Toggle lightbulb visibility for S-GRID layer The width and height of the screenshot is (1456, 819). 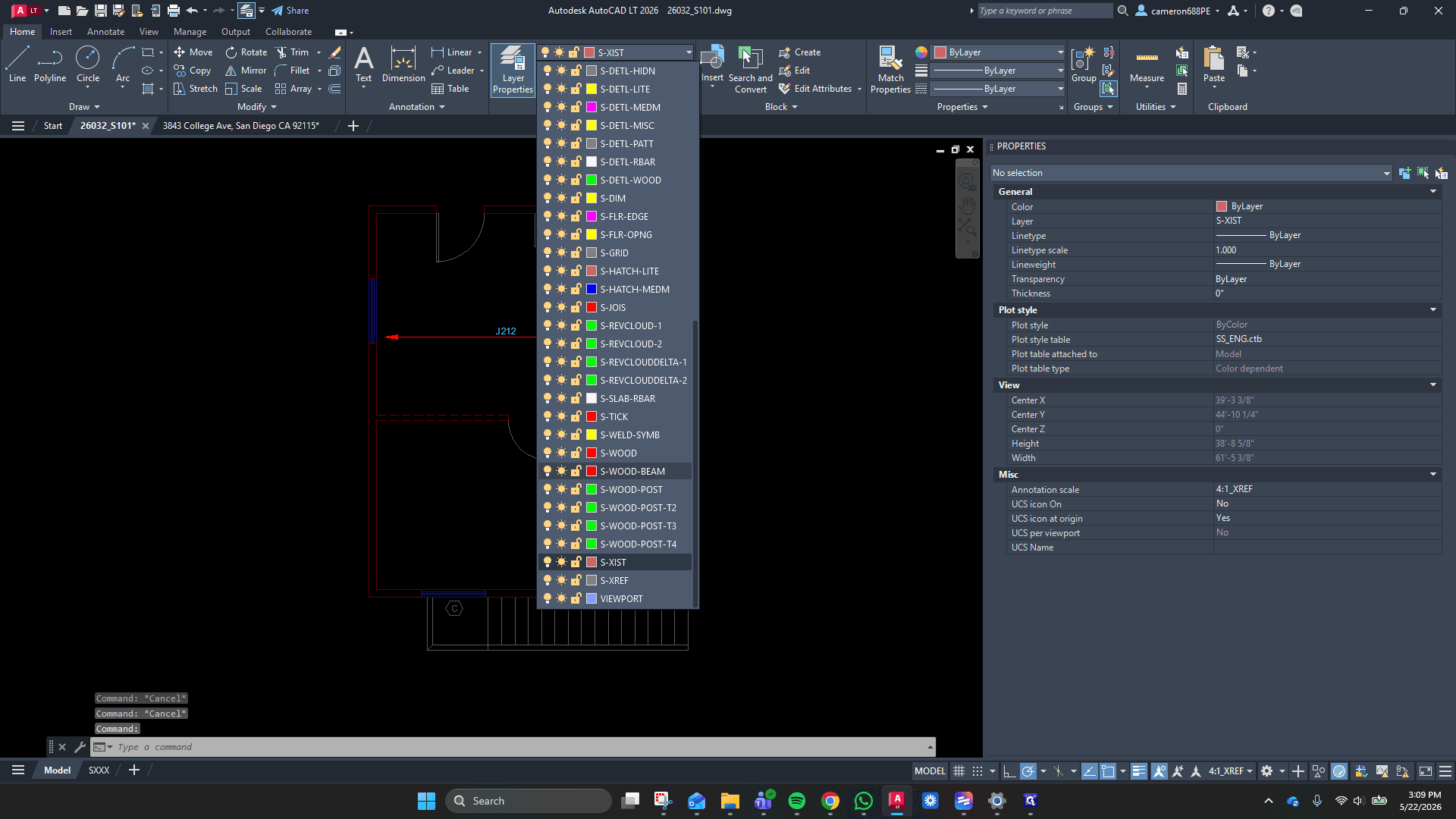(548, 253)
